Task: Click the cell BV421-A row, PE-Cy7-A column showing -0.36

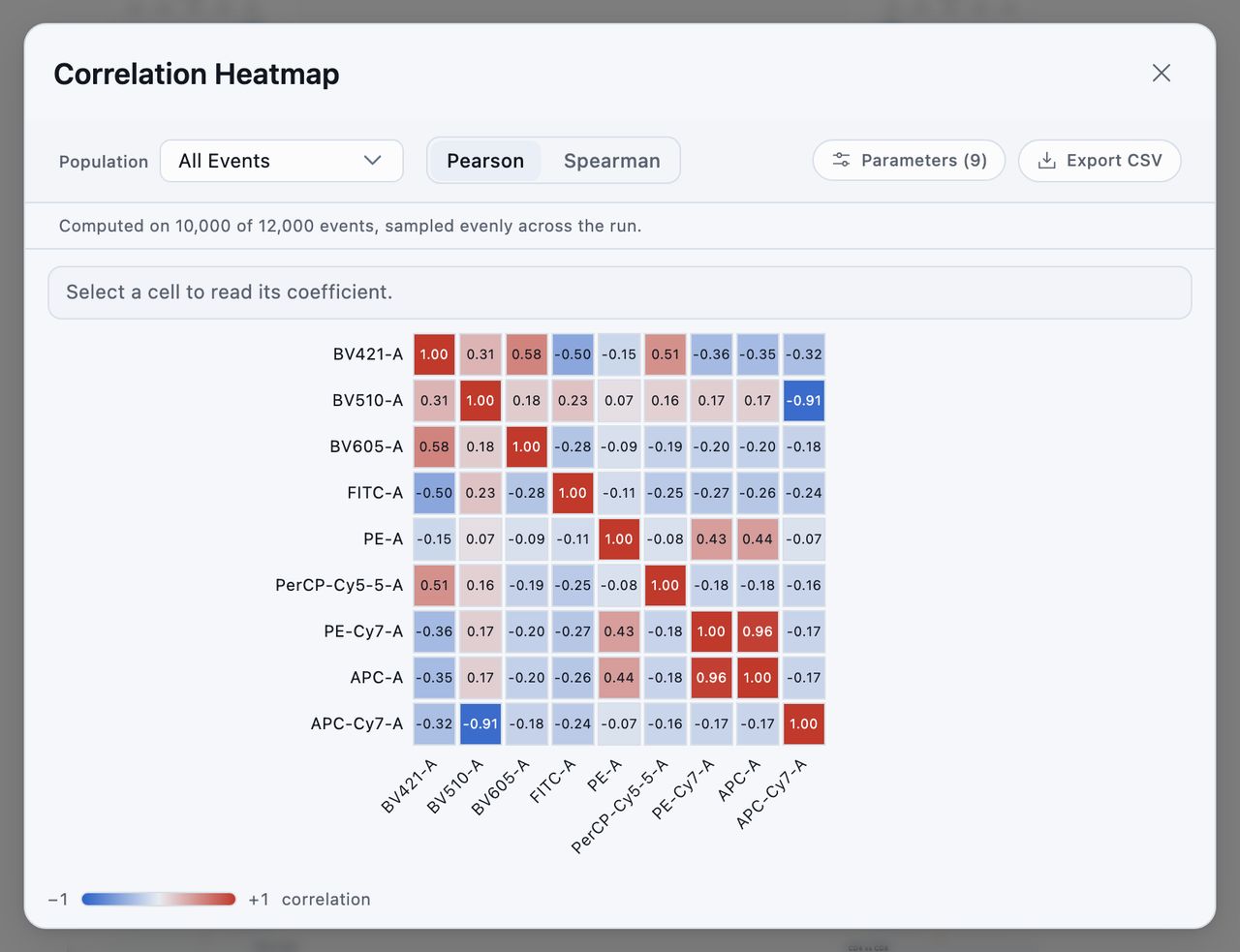Action: tap(711, 354)
